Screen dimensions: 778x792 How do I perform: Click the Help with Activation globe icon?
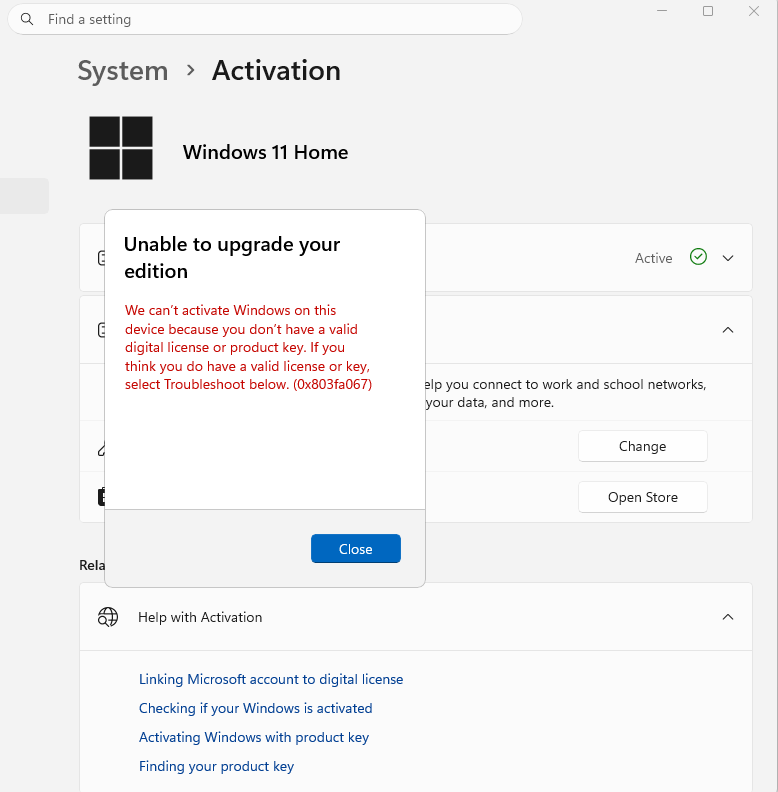(x=108, y=617)
